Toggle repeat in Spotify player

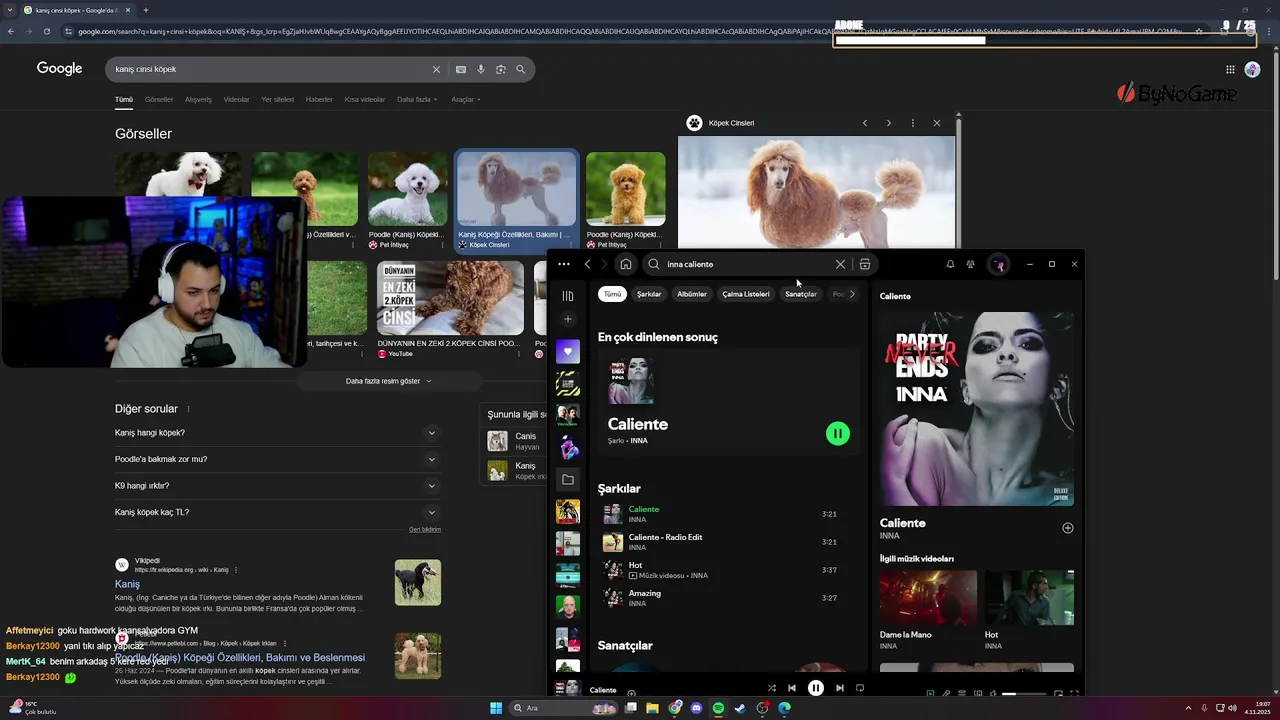[x=859, y=688]
